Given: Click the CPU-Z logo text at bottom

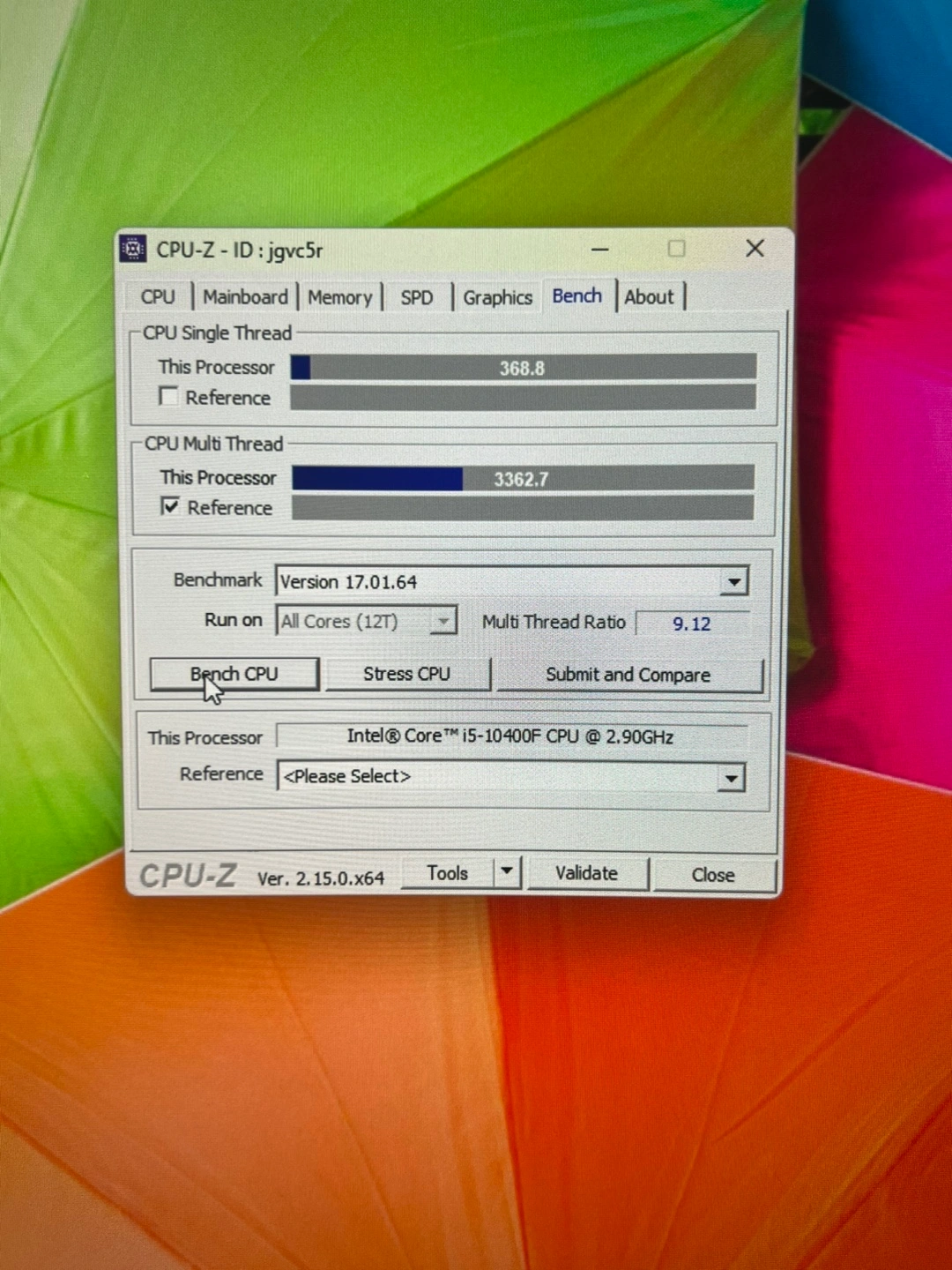Looking at the screenshot, I should (x=188, y=876).
